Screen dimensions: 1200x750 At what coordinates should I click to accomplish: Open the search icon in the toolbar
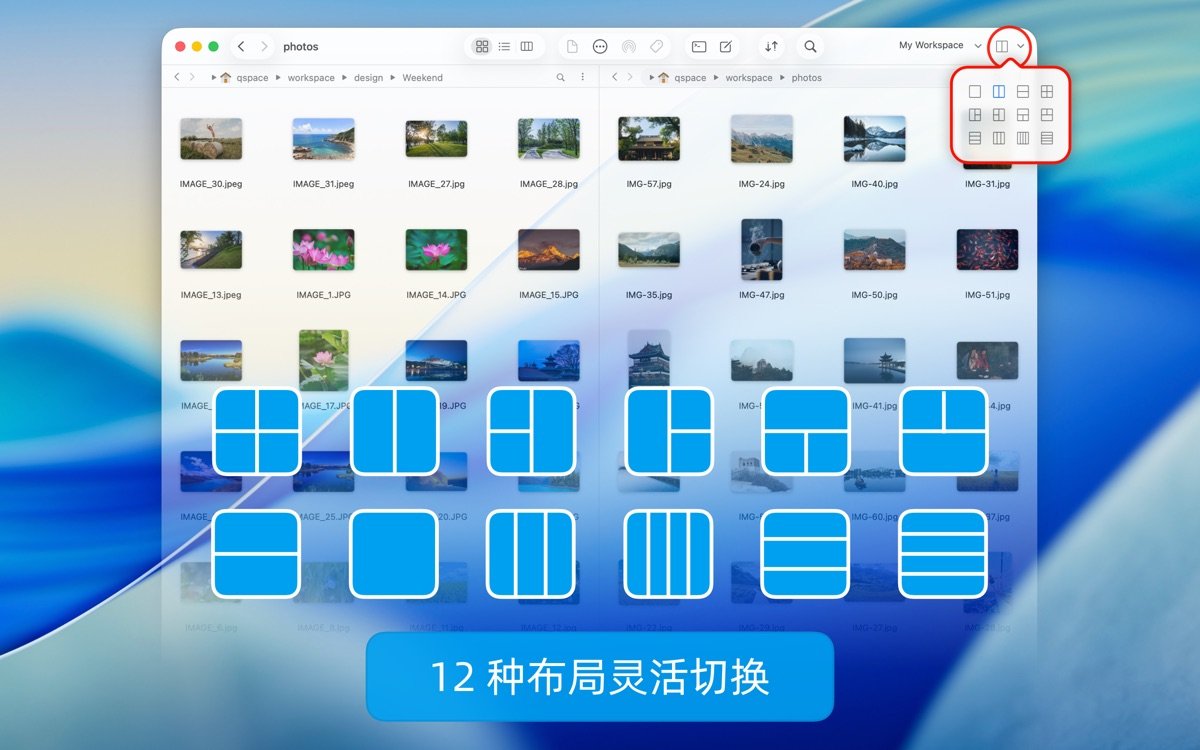[x=810, y=46]
